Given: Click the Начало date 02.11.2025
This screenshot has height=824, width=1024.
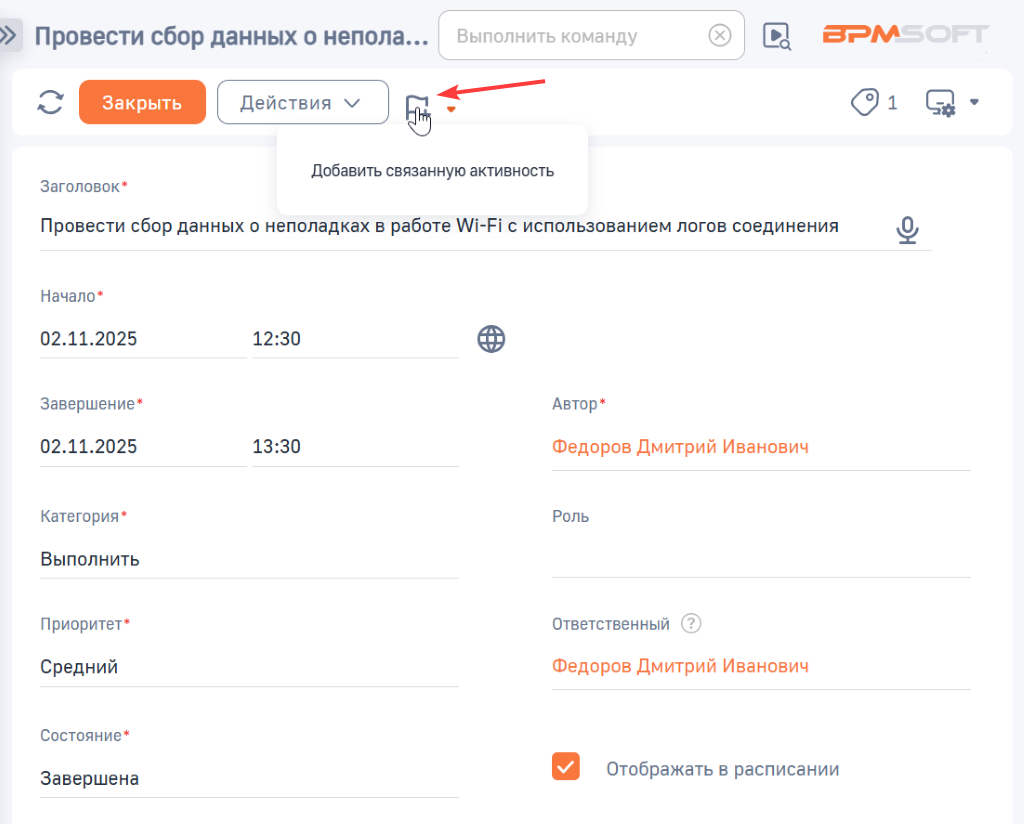Looking at the screenshot, I should tap(143, 339).
